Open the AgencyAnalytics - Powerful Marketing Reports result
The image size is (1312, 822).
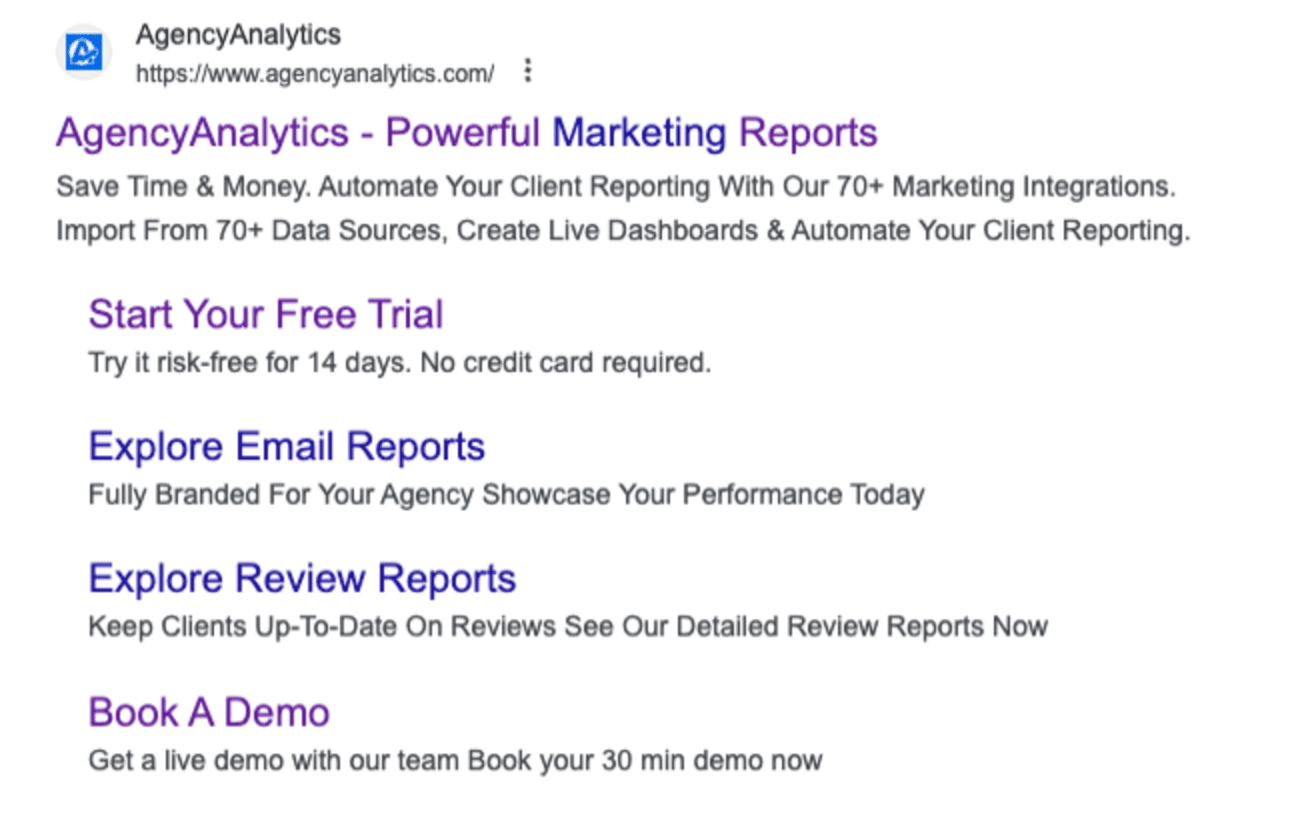465,132
